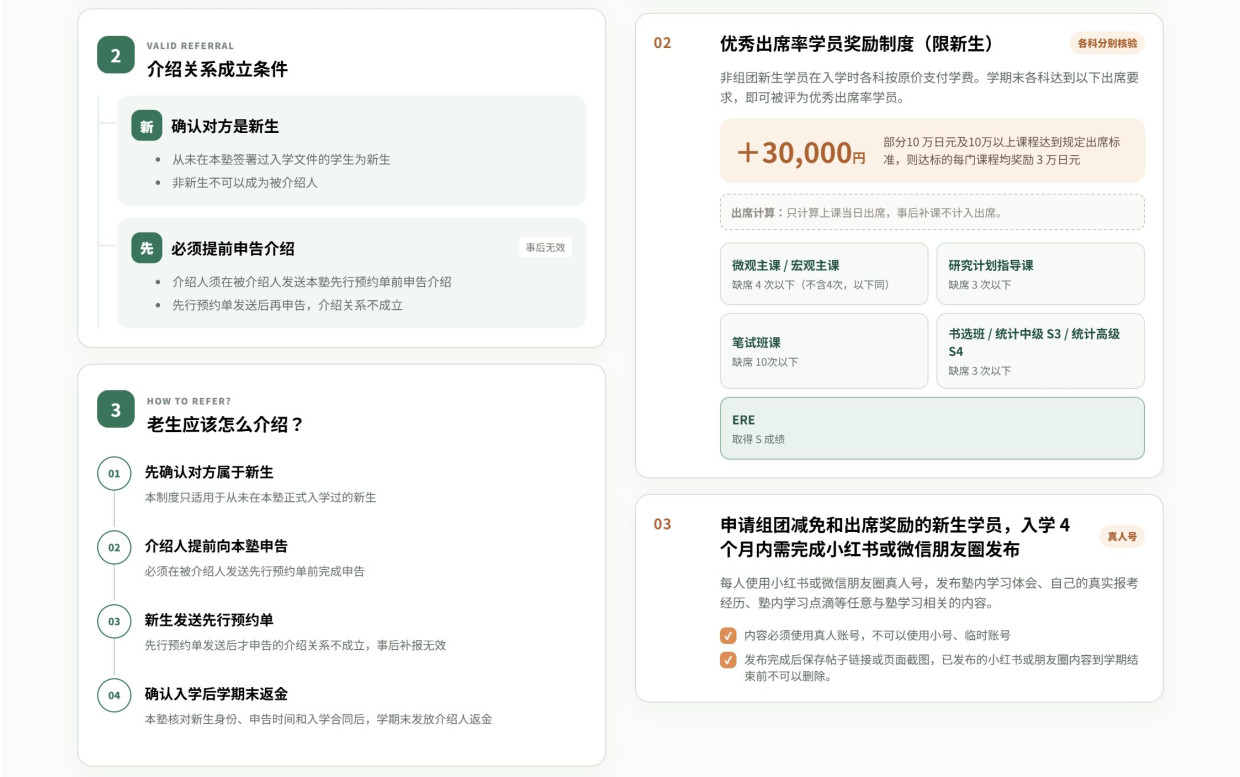Viewport: 1240px width, 777px height.
Task: Click the checkmark beside 内容必须使用真人账号
Action: pos(728,635)
